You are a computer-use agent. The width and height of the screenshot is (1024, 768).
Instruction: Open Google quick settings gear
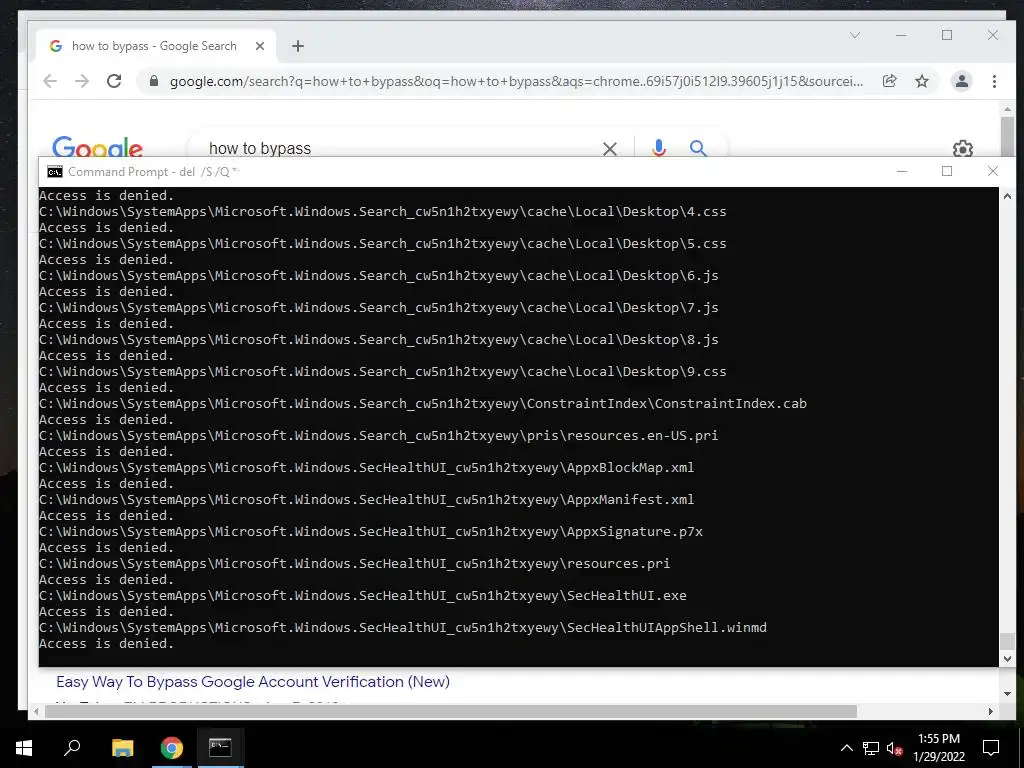pyautogui.click(x=963, y=148)
